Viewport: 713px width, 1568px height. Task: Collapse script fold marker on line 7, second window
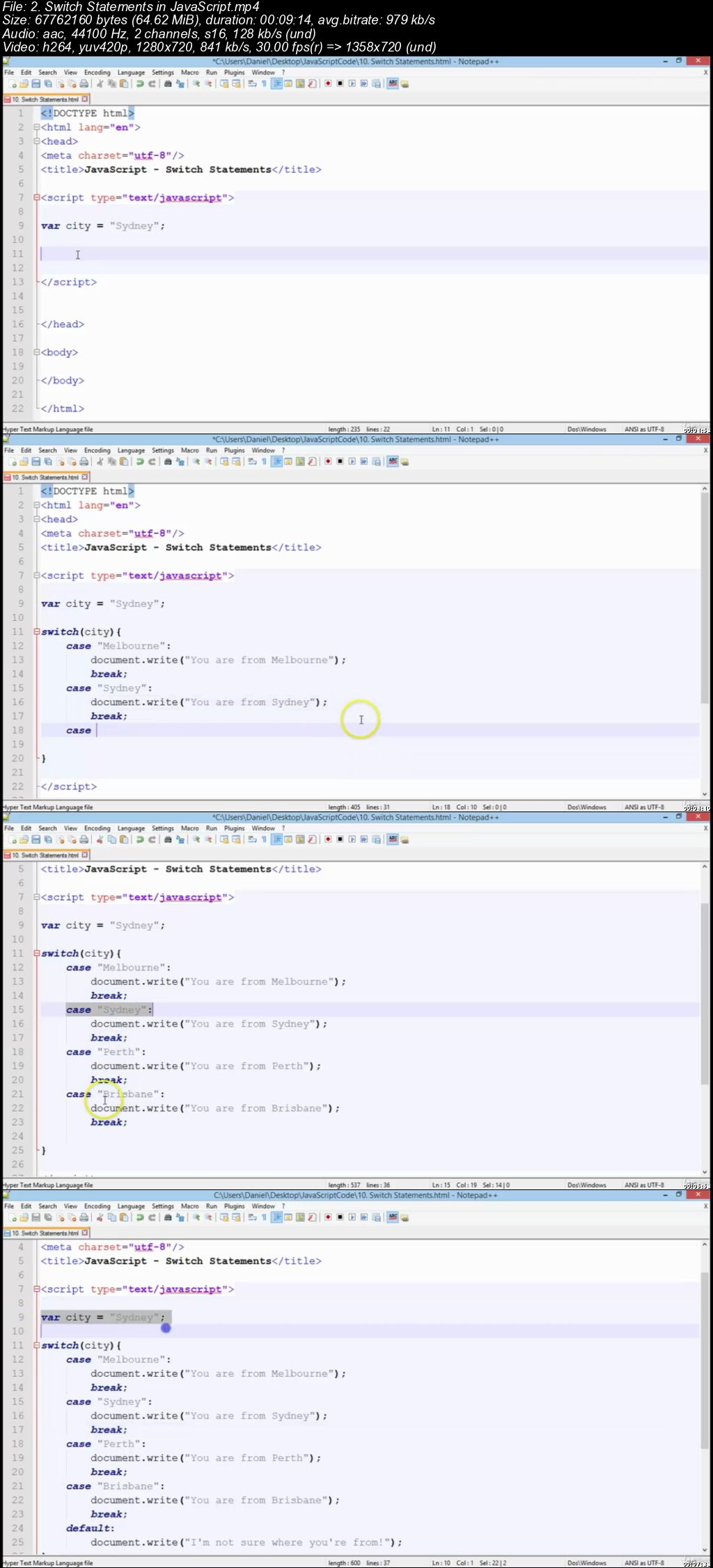coord(36,576)
